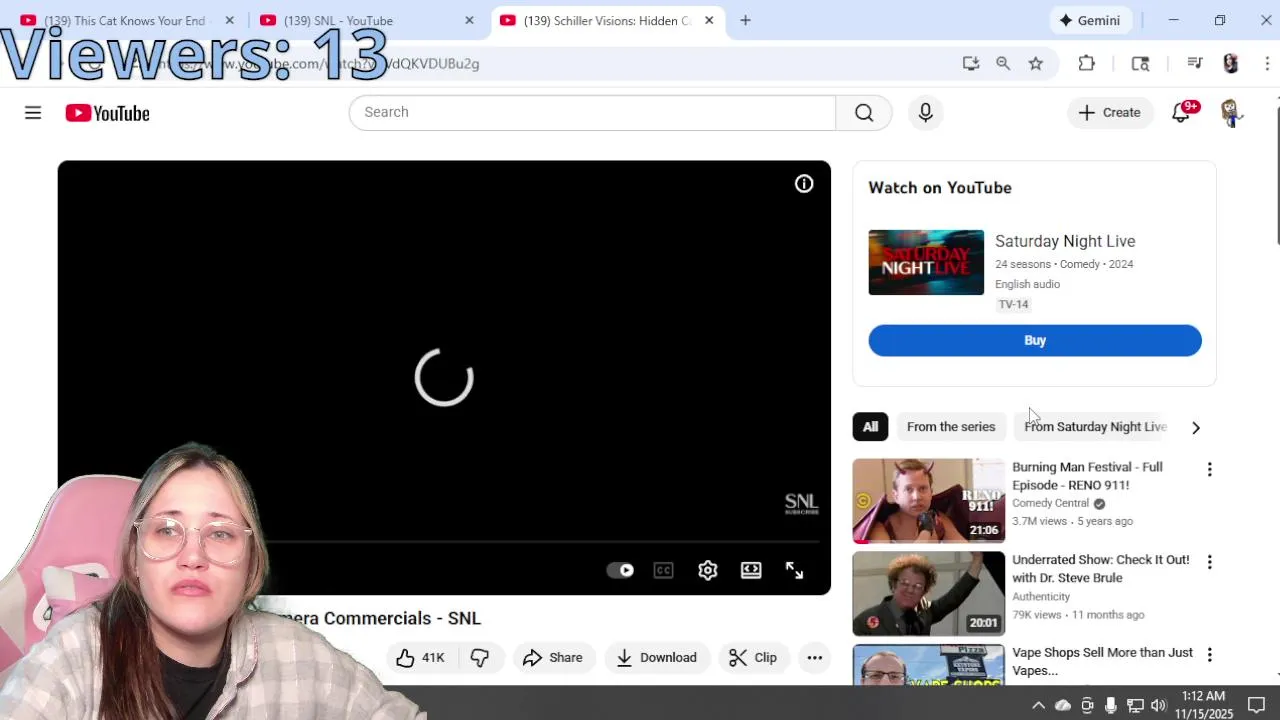Select 'From the series' filter chip
The height and width of the screenshot is (720, 1280).
[951, 427]
